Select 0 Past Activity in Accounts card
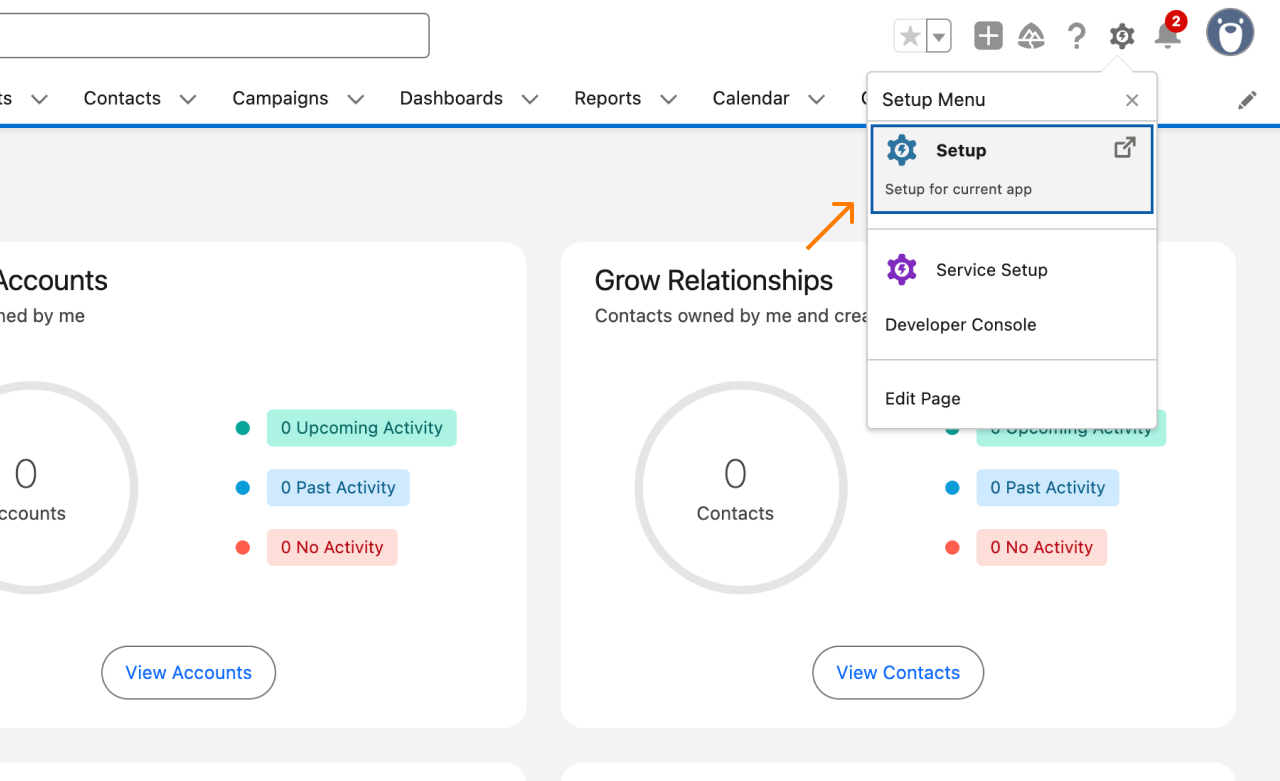Viewport: 1280px width, 781px height. [x=338, y=488]
